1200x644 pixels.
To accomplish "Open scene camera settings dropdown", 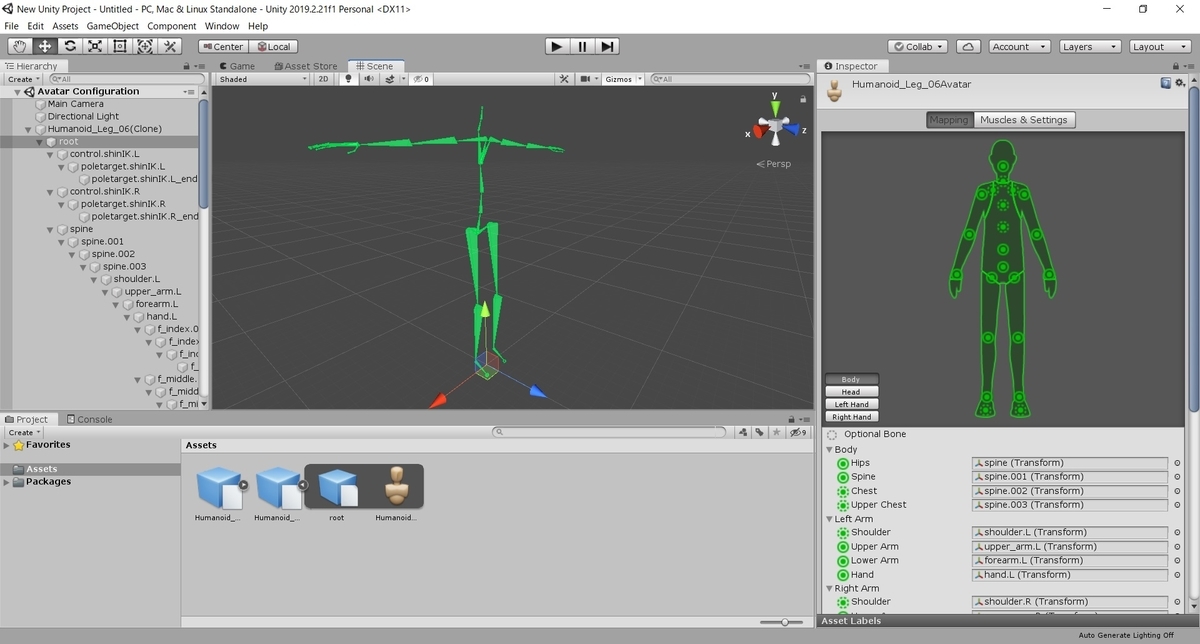I will 588,79.
